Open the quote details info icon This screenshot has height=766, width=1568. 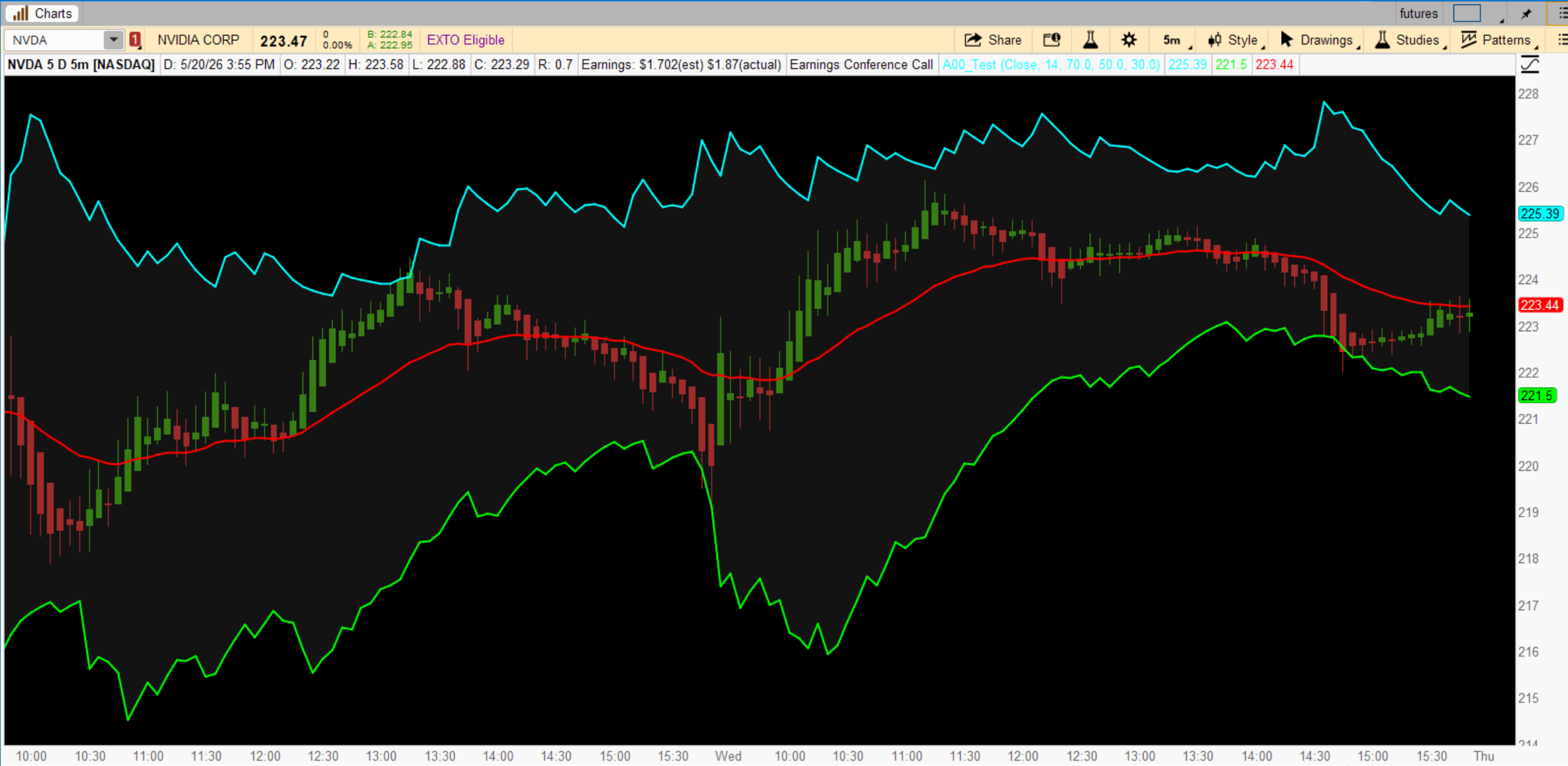point(1051,40)
